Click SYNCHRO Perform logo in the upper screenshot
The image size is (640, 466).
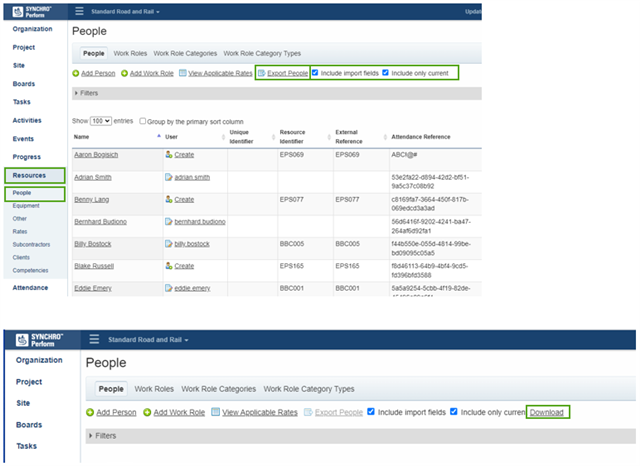pyautogui.click(x=32, y=11)
